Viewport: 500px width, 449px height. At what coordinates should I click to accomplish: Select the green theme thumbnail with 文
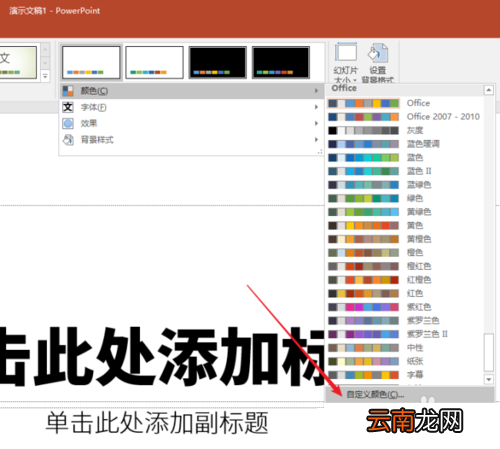tap(18, 62)
